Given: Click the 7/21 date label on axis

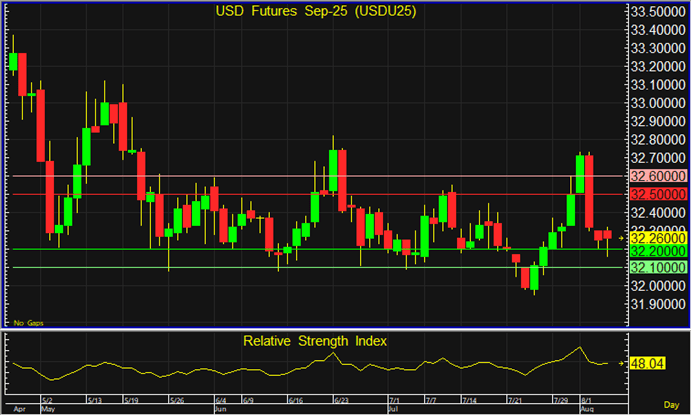Looking at the screenshot, I should pos(515,400).
